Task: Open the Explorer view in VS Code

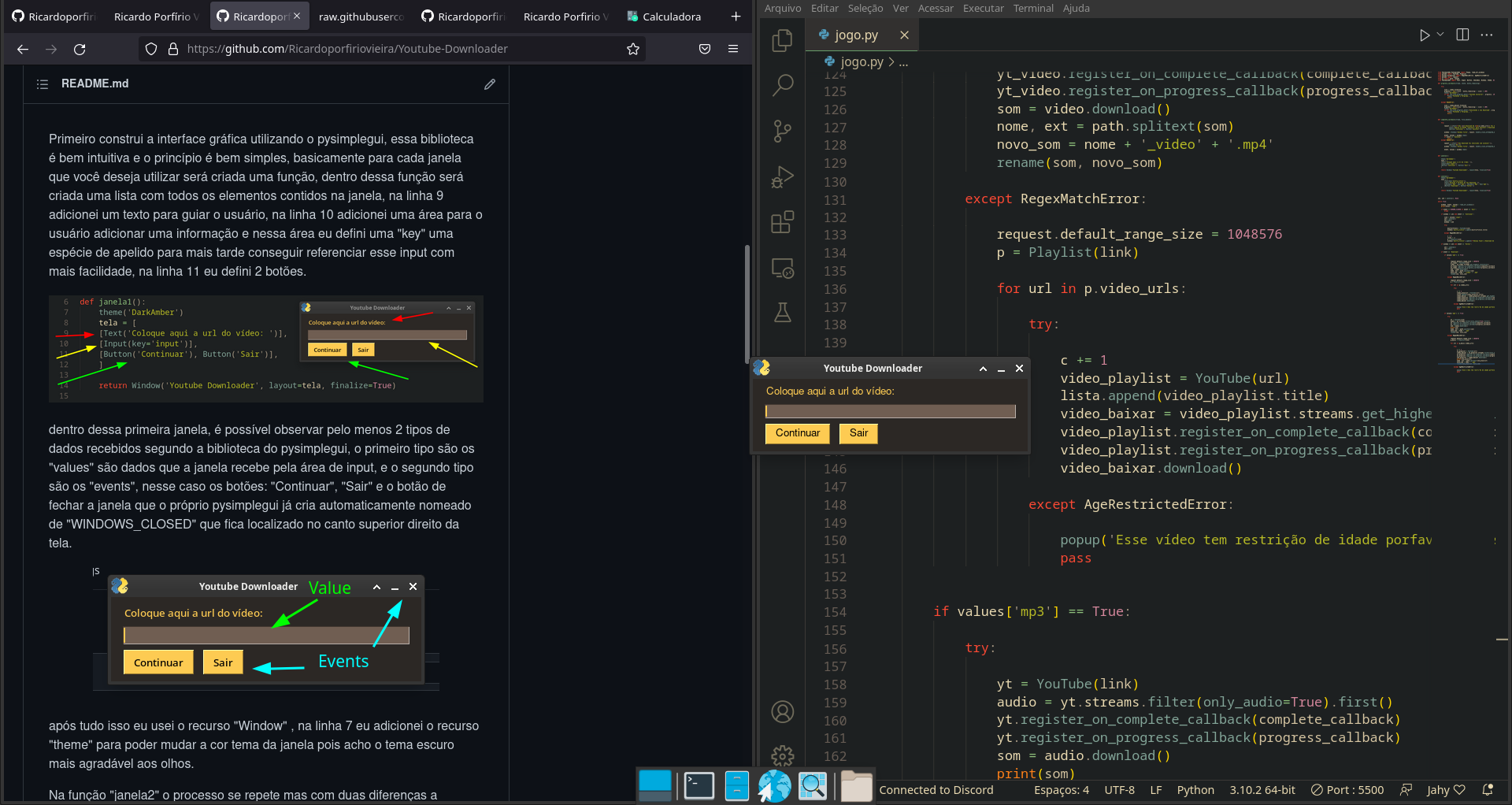Action: coord(782,39)
